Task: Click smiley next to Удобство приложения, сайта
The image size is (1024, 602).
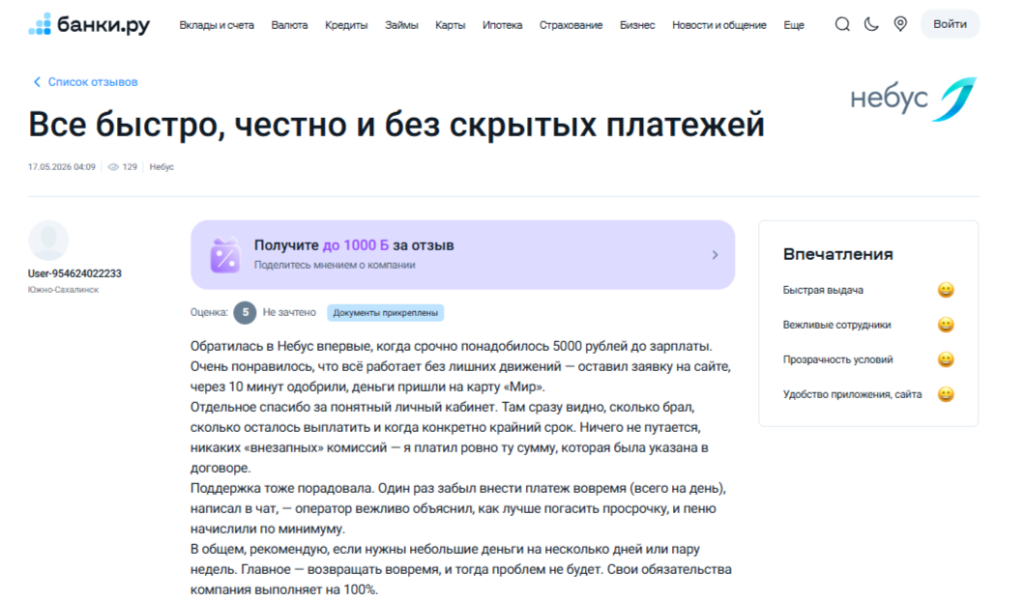Action: tap(946, 394)
